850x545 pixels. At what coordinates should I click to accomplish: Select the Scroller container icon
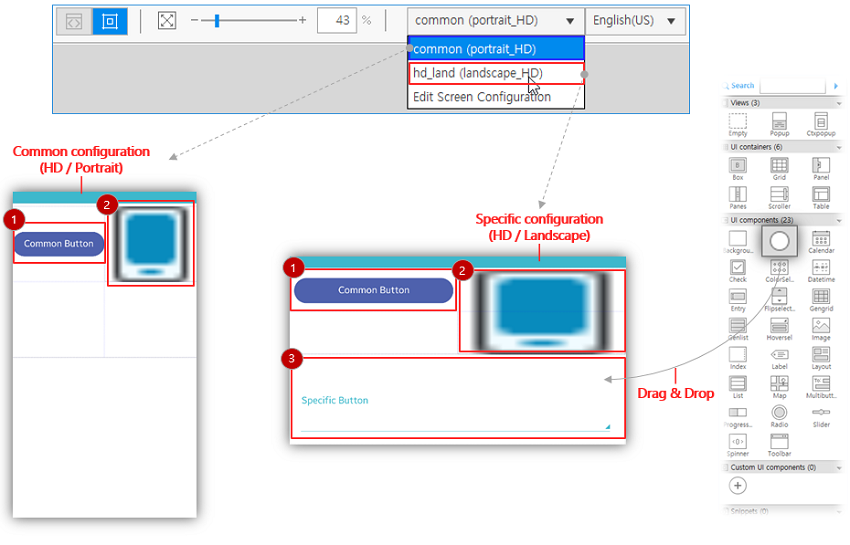(779, 195)
